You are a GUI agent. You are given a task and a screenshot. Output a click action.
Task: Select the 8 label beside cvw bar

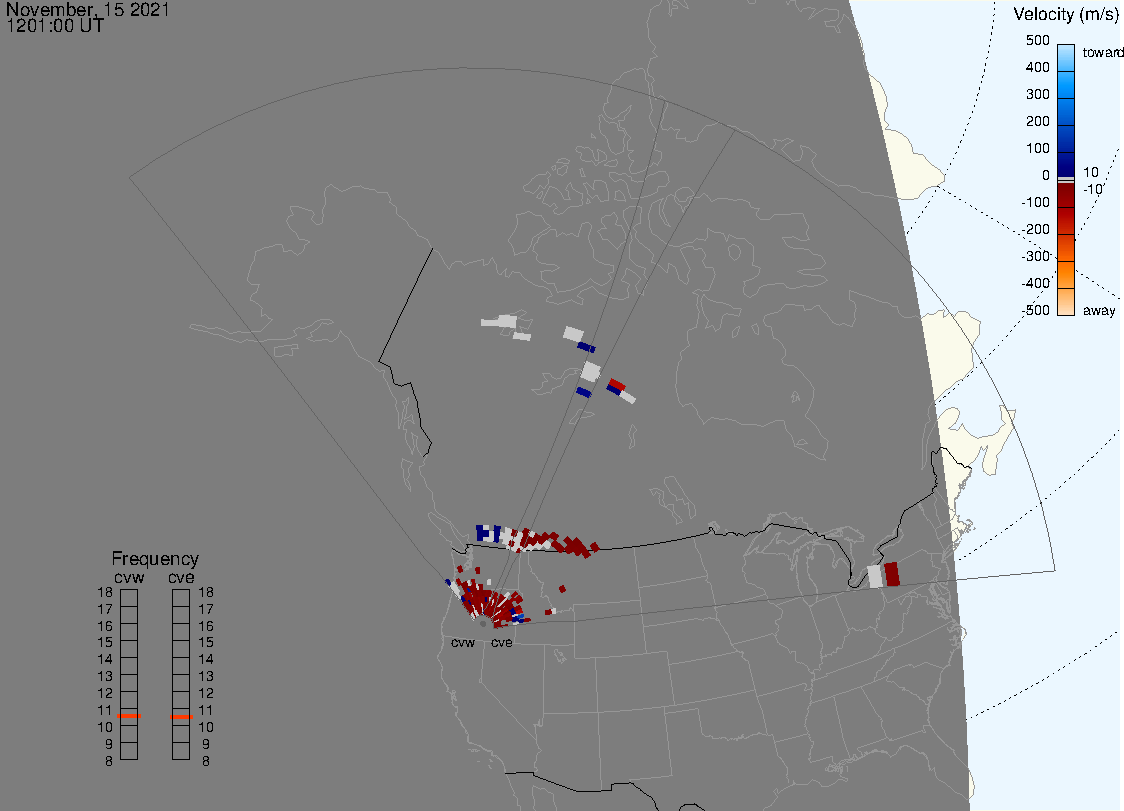(109, 762)
